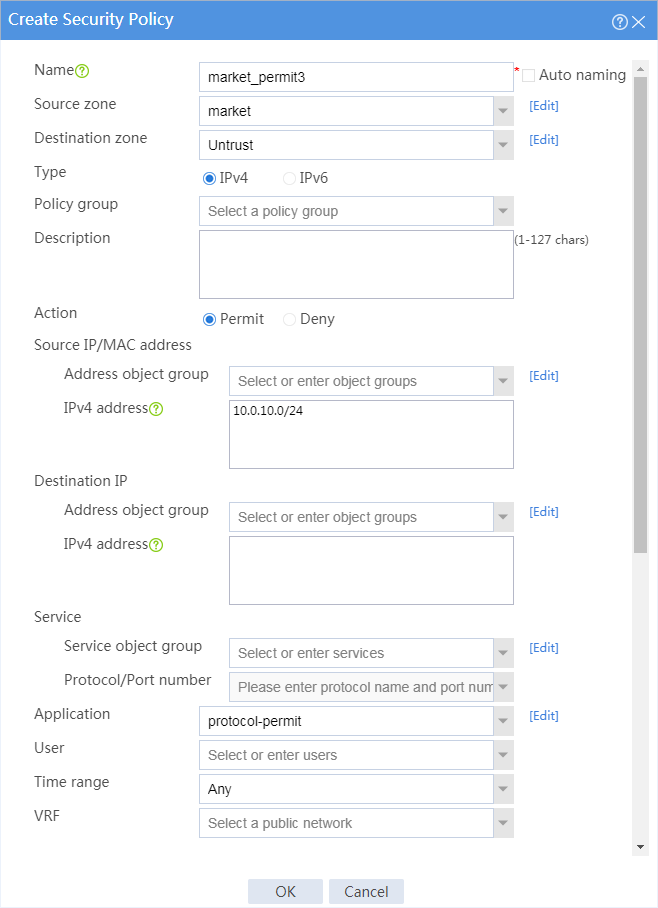The image size is (658, 908).
Task: Enable Auto naming checkbox
Action: [x=528, y=76]
